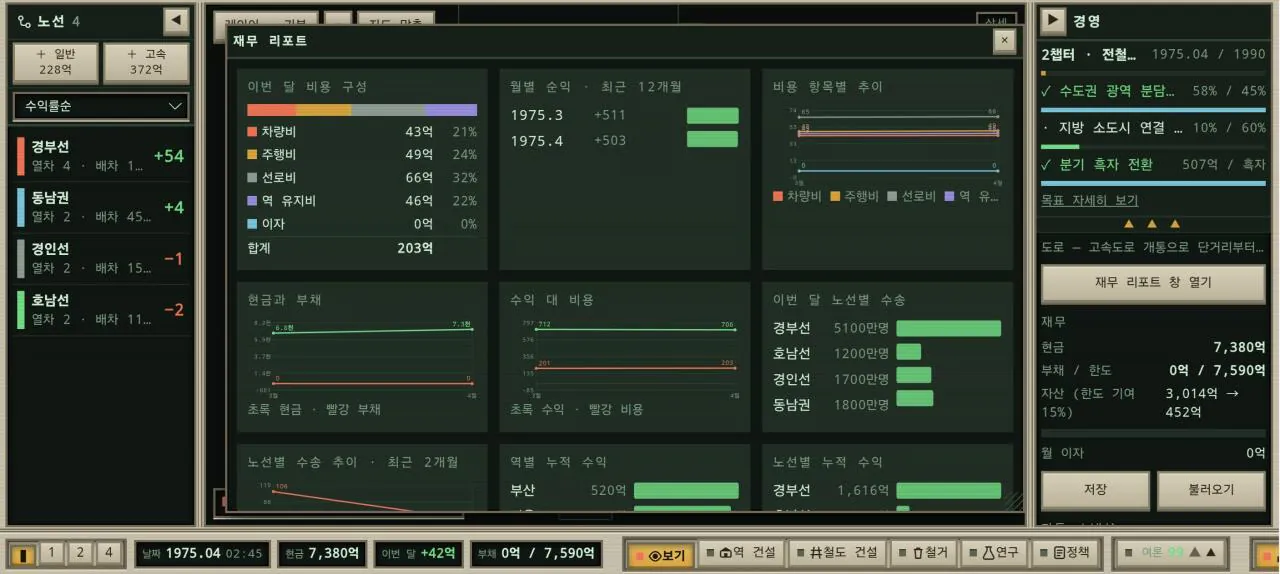The image size is (1280, 574).
Task: Set game speed to 1x
Action: tap(52, 553)
